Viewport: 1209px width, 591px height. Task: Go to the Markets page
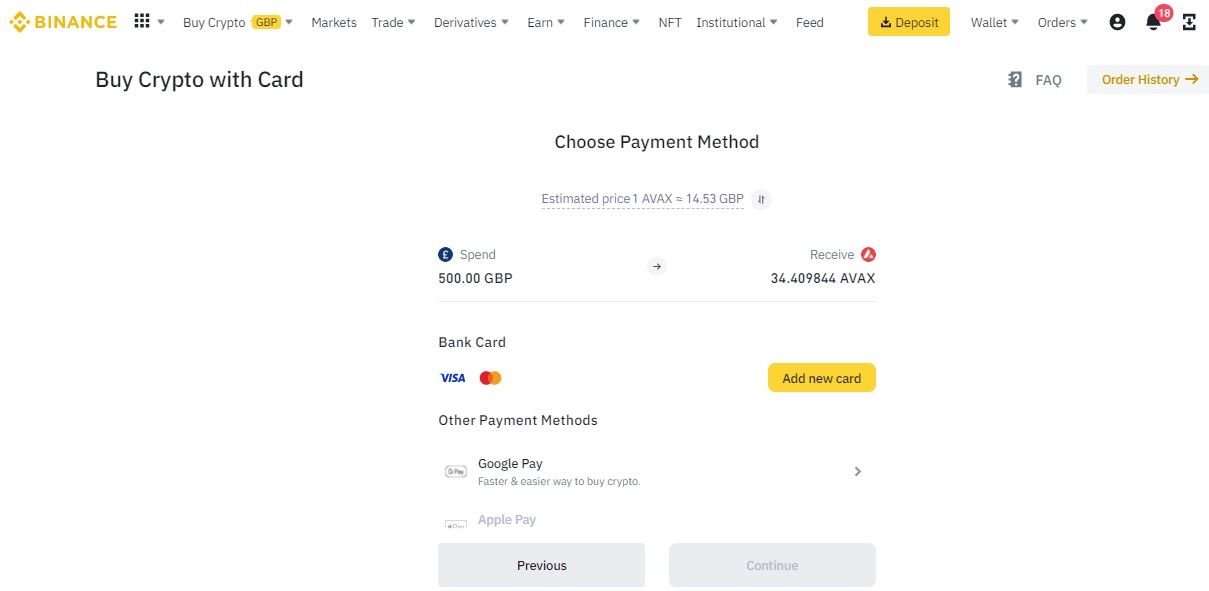pyautogui.click(x=334, y=22)
